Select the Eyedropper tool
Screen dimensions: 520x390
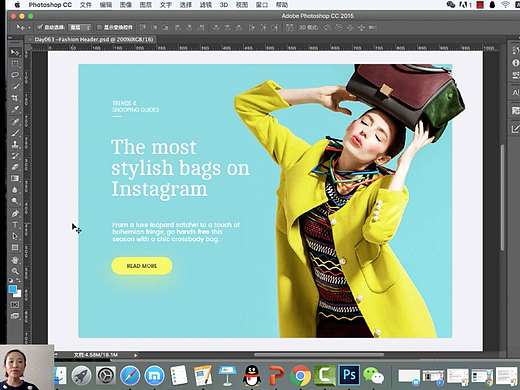(15, 109)
